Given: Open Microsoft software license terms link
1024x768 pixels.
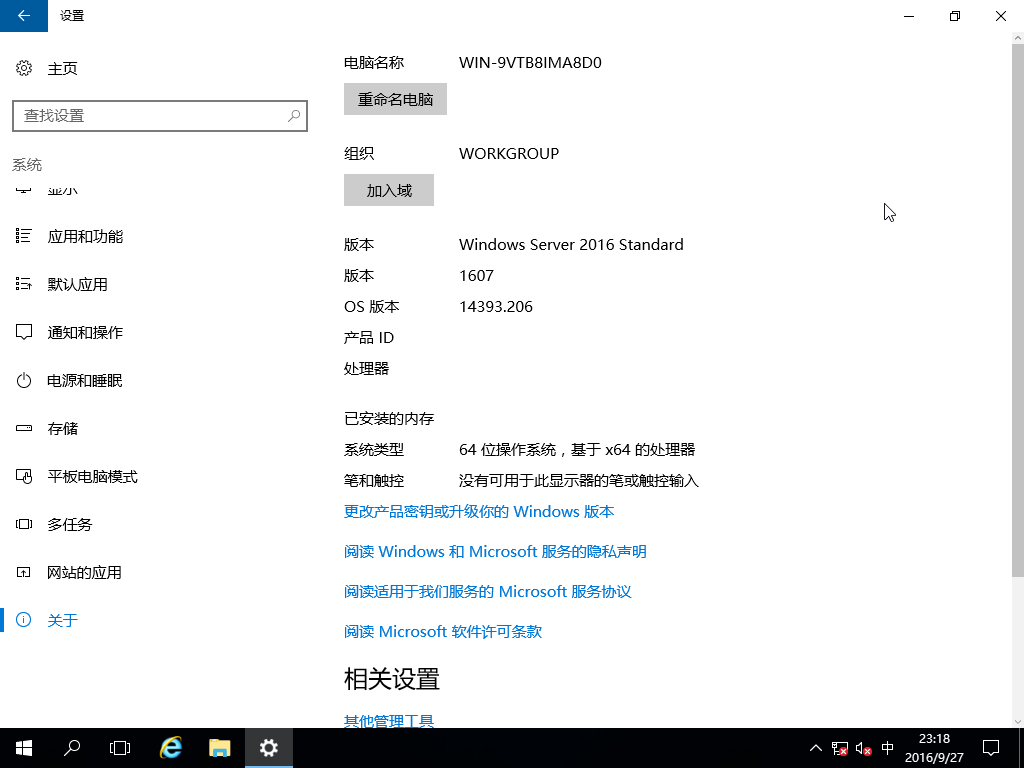Looking at the screenshot, I should (443, 632).
